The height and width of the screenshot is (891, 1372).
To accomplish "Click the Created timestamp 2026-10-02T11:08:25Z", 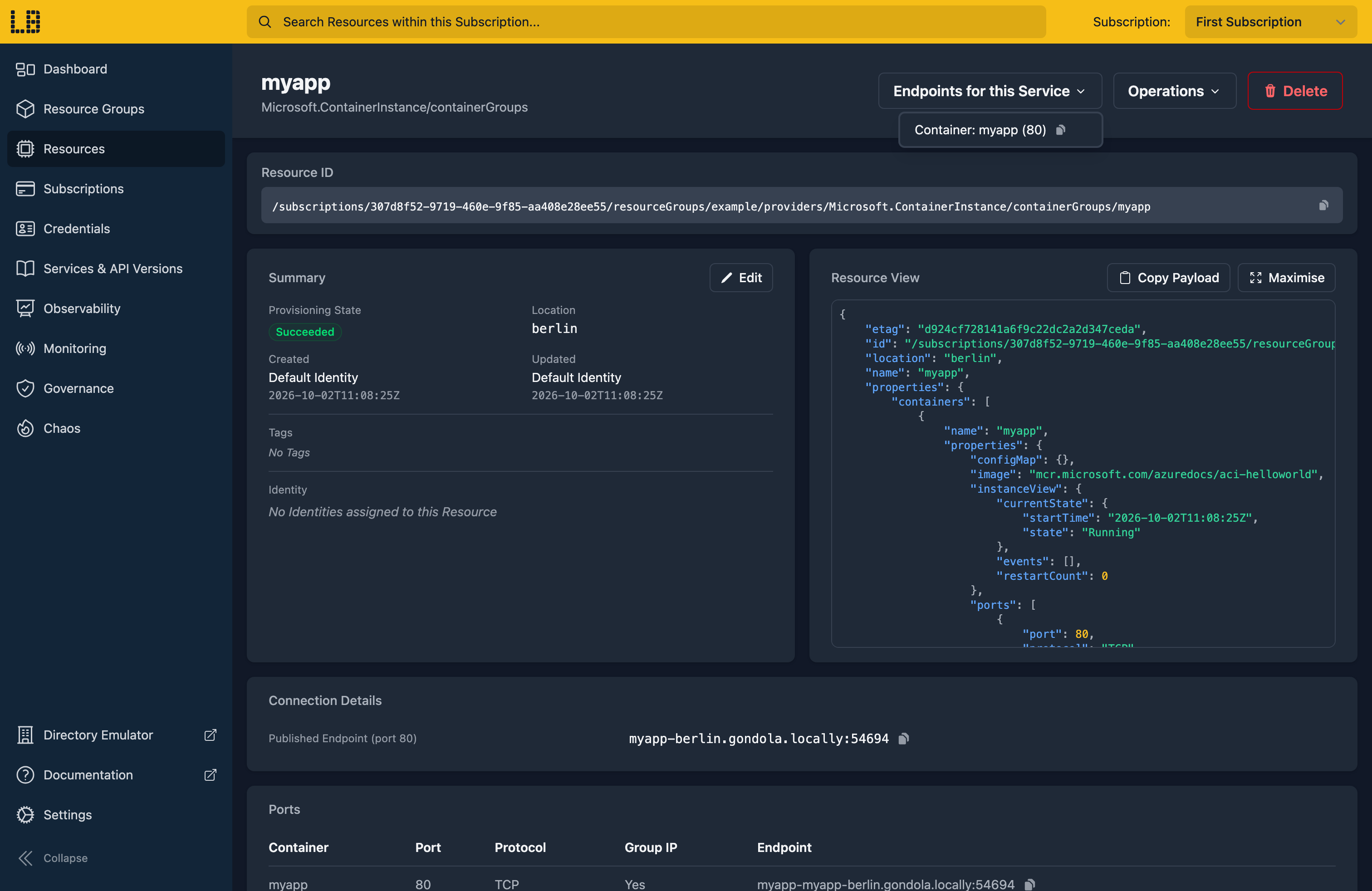I will point(334,395).
